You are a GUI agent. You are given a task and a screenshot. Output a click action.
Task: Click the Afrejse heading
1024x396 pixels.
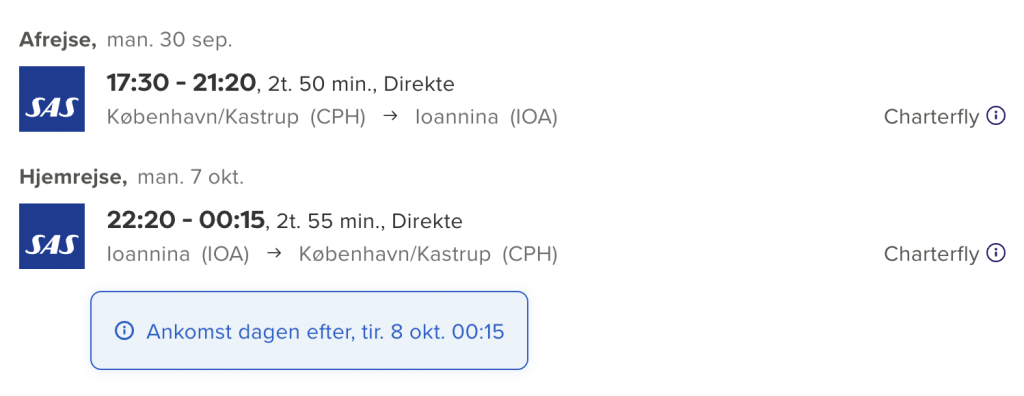point(58,41)
